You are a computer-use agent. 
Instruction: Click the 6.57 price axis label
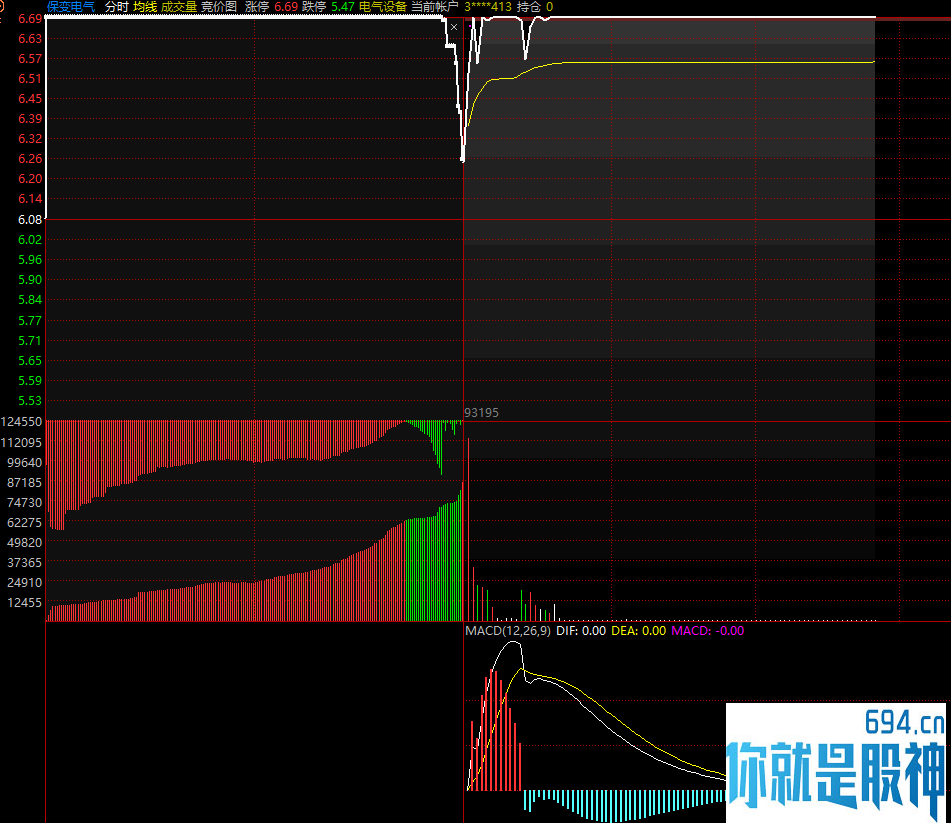click(30, 59)
